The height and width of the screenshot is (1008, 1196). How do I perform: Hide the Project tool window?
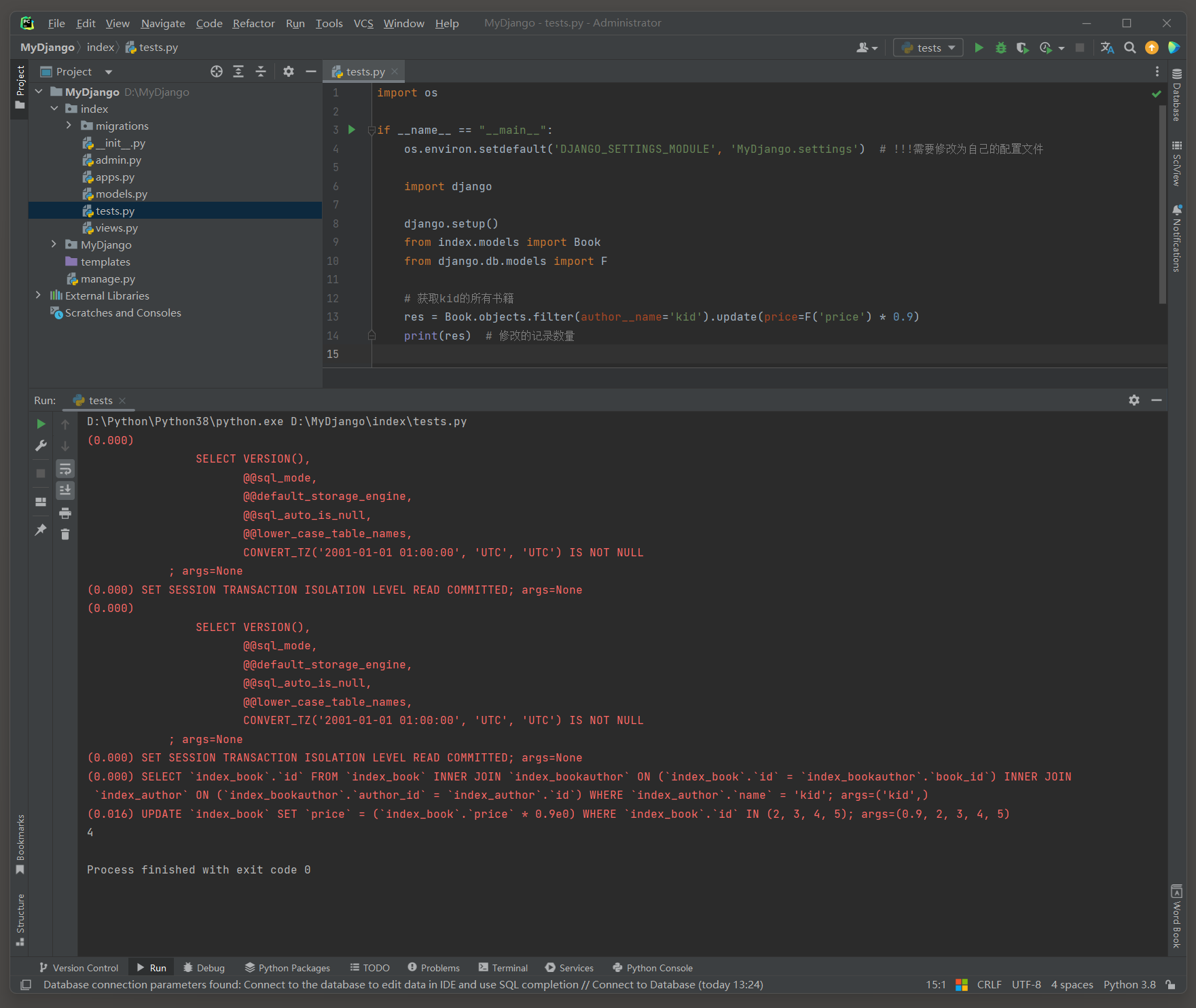311,71
